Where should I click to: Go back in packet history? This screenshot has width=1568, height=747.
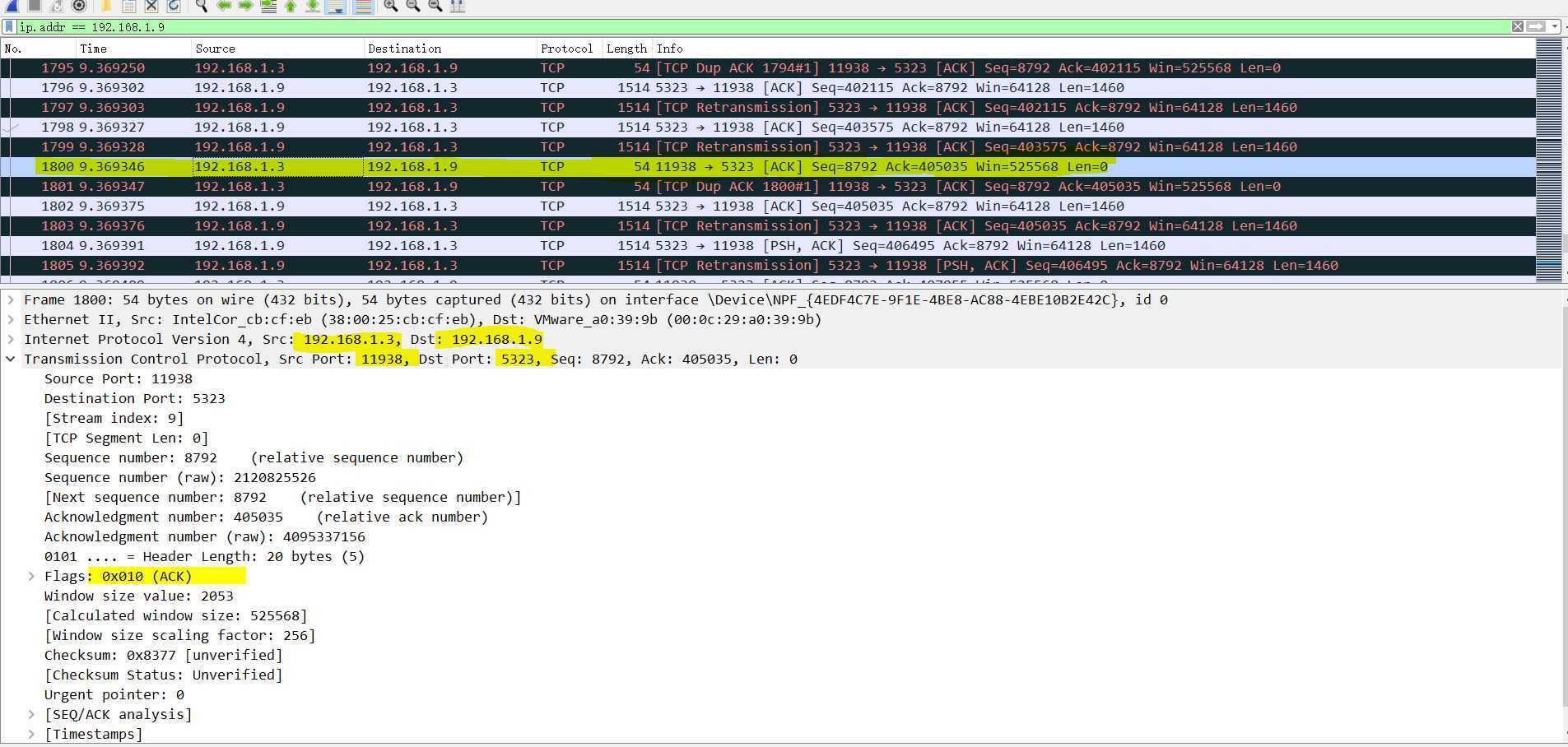tap(224, 6)
